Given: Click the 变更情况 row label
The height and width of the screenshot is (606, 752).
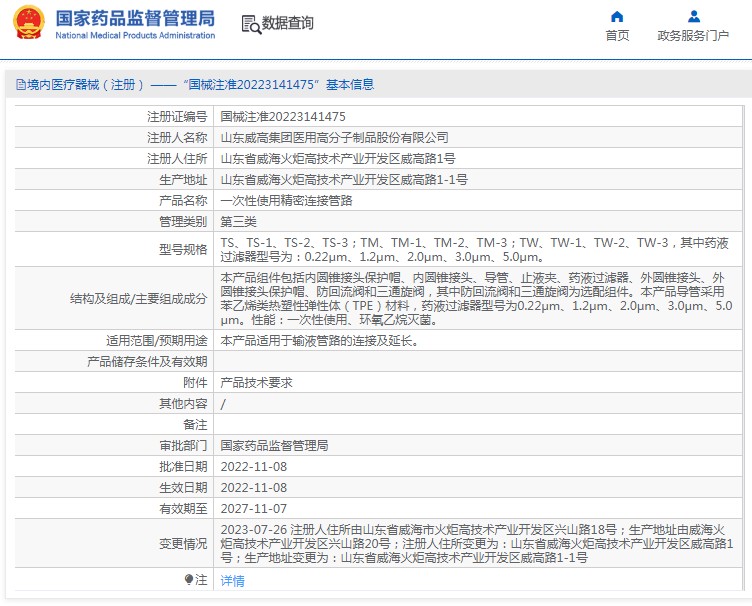Looking at the screenshot, I should click(x=183, y=544).
